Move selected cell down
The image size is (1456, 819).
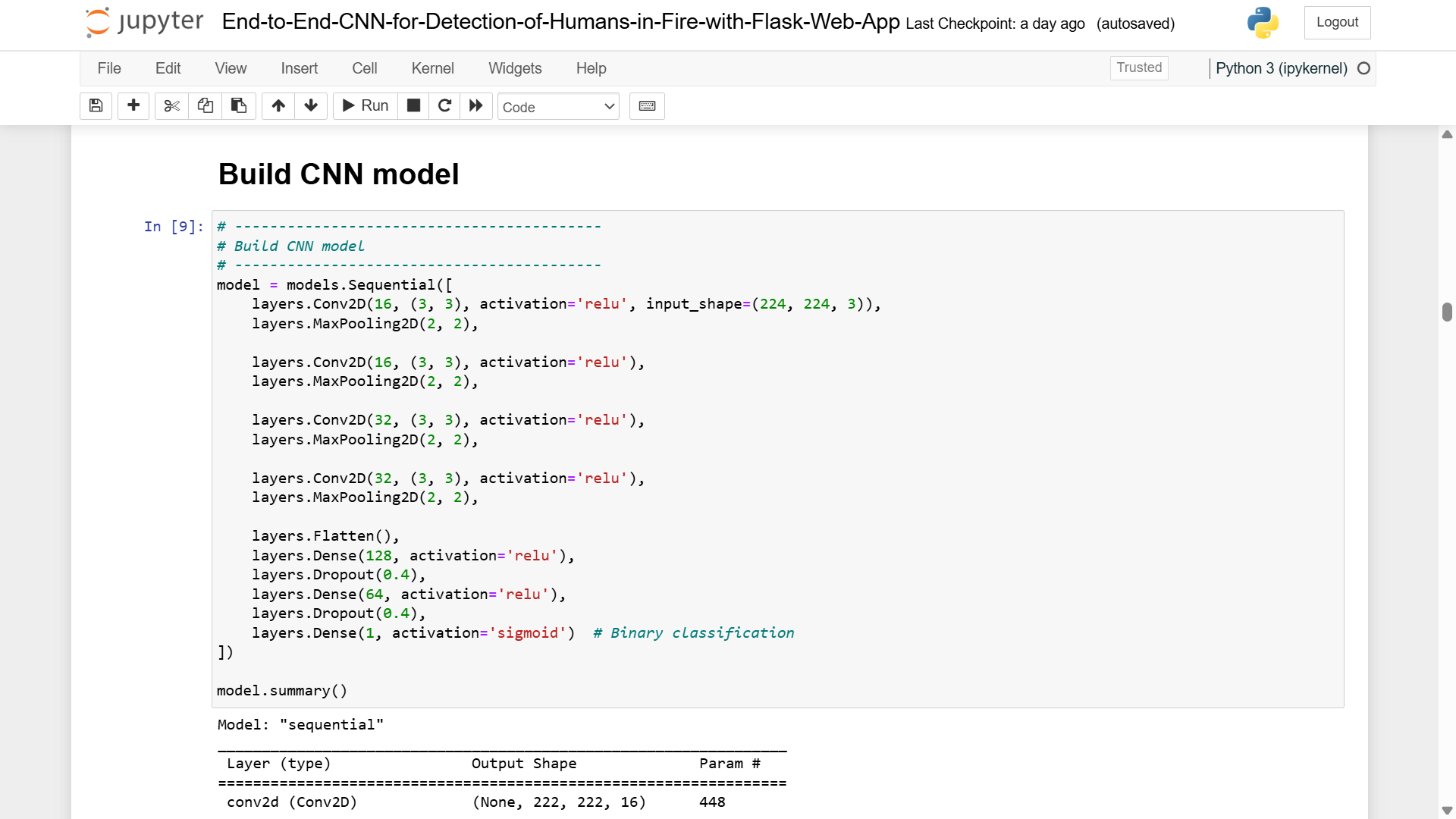click(x=311, y=106)
